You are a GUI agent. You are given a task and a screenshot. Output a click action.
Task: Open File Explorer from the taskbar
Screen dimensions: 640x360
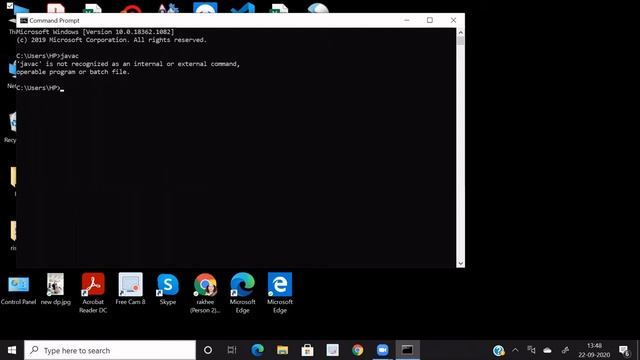[282, 350]
